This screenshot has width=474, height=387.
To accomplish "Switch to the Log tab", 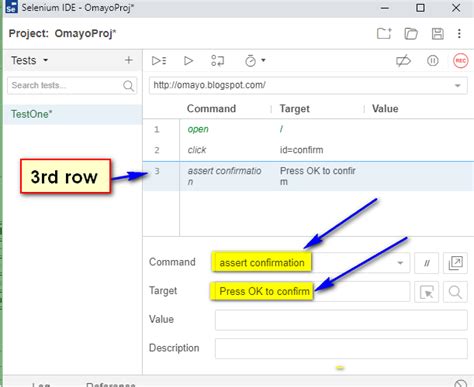I will pyautogui.click(x=41, y=384).
